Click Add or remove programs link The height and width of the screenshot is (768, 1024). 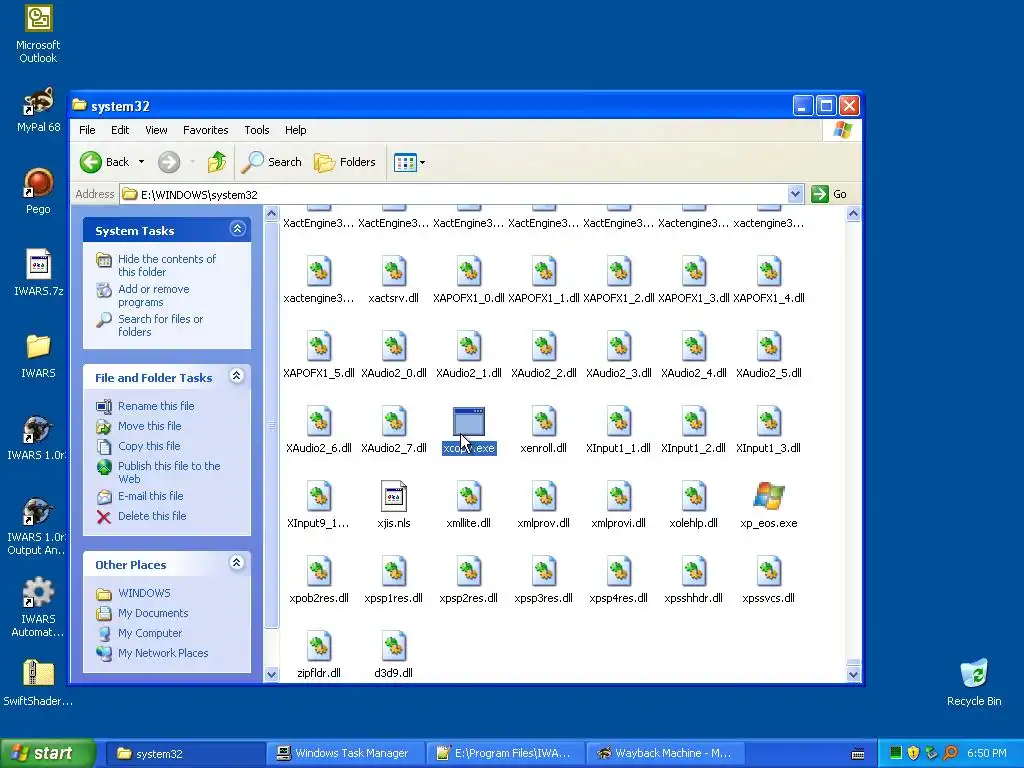(153, 295)
